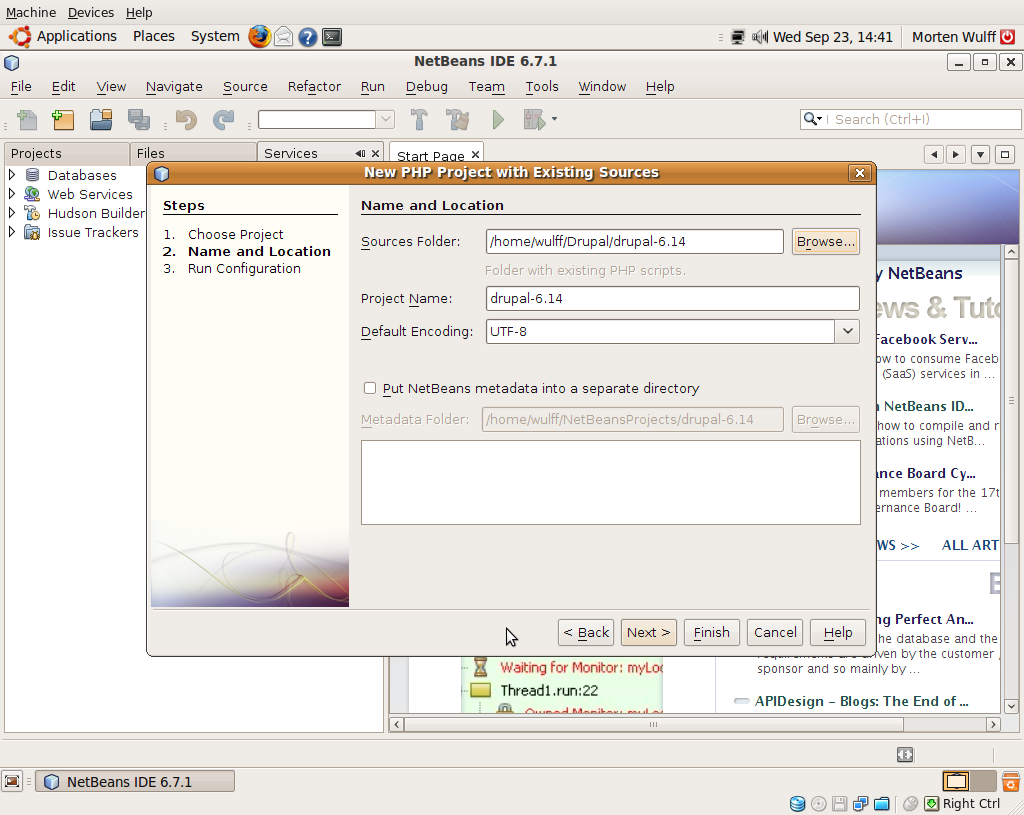
Task: Click Browse next to Sources Folder
Action: click(x=825, y=242)
